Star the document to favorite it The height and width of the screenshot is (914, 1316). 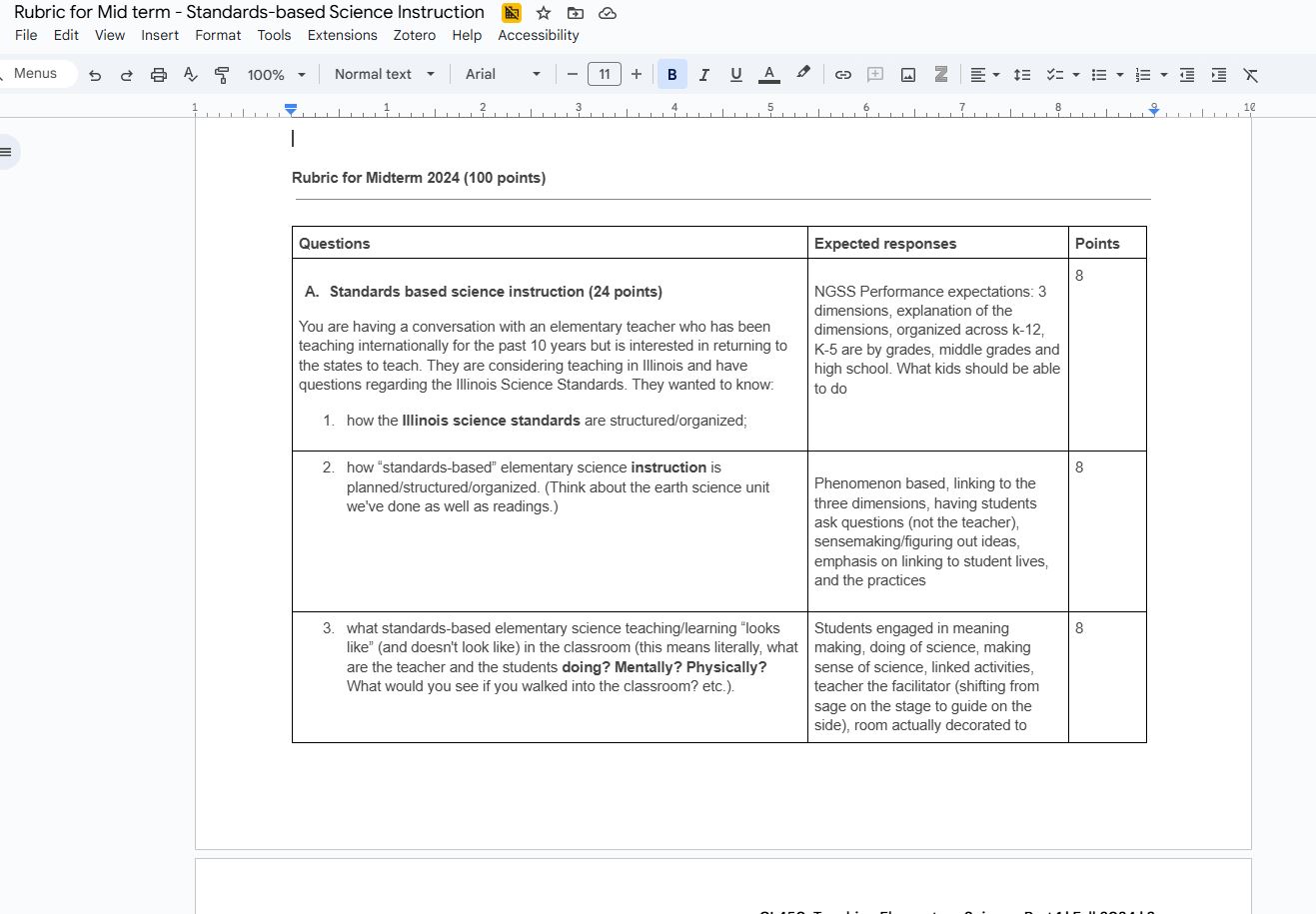[544, 13]
